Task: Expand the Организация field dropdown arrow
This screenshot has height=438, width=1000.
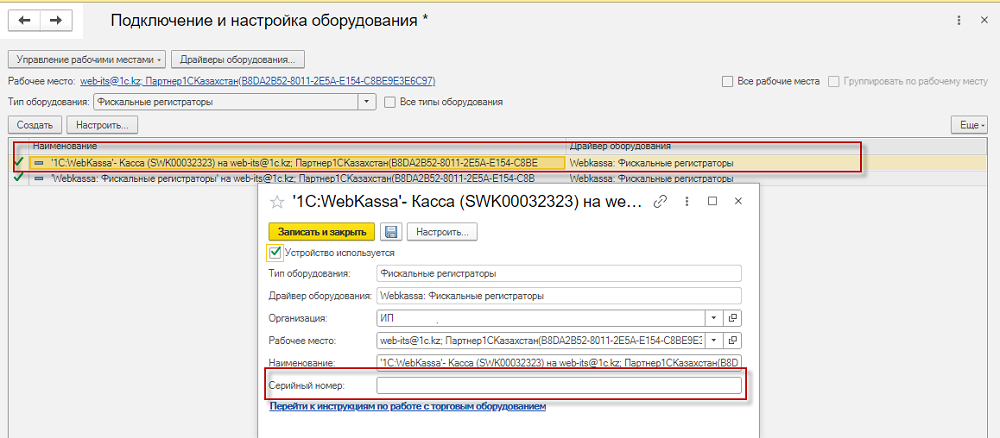Action: pos(714,317)
